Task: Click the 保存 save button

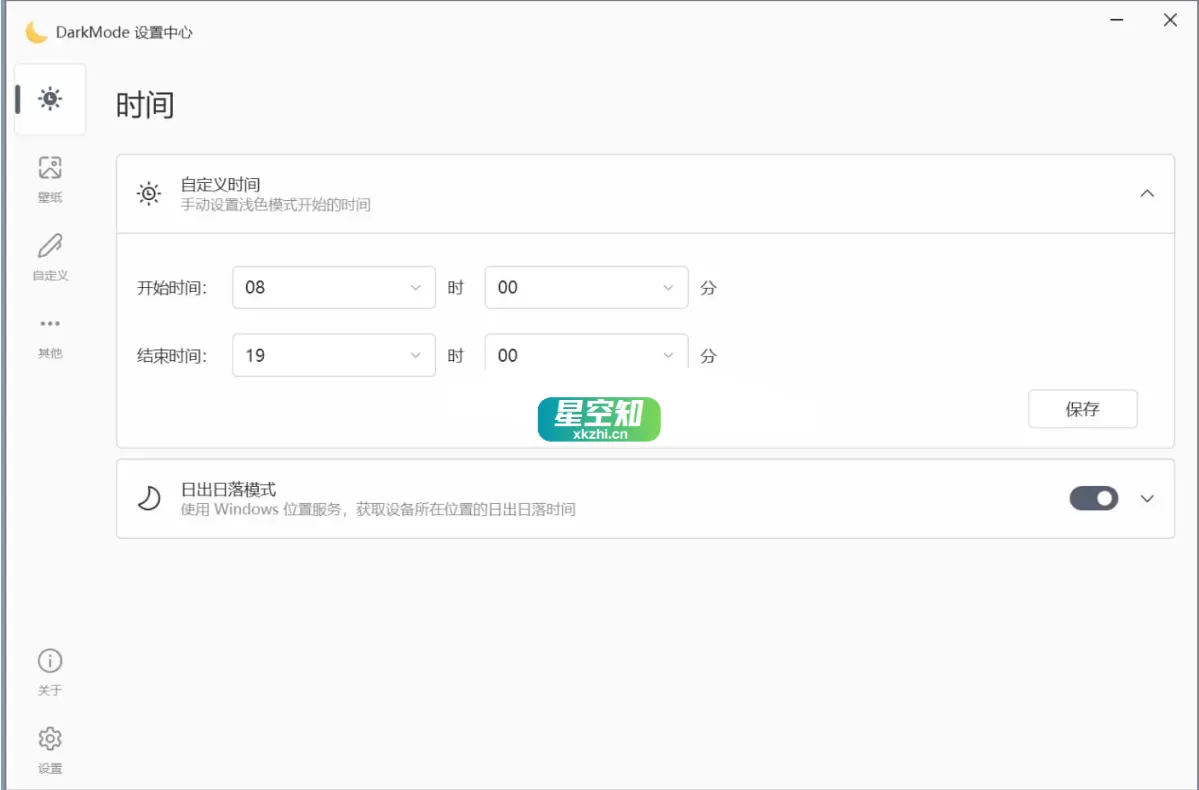Action: click(1083, 409)
